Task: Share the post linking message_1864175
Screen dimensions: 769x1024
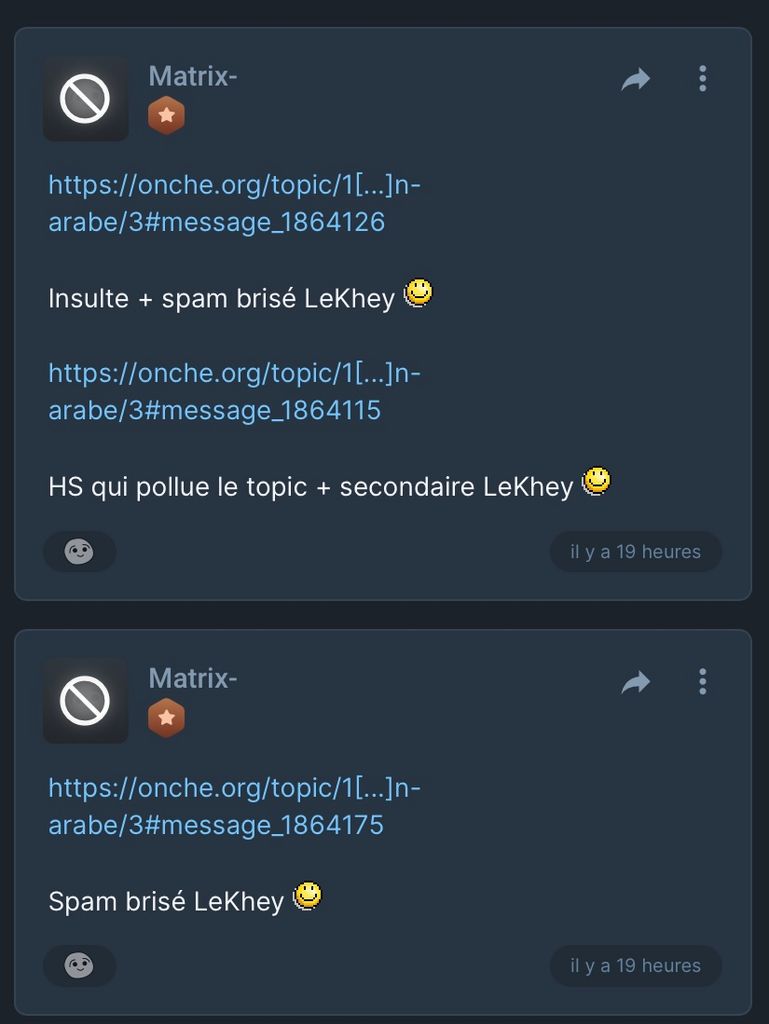Action: click(635, 682)
